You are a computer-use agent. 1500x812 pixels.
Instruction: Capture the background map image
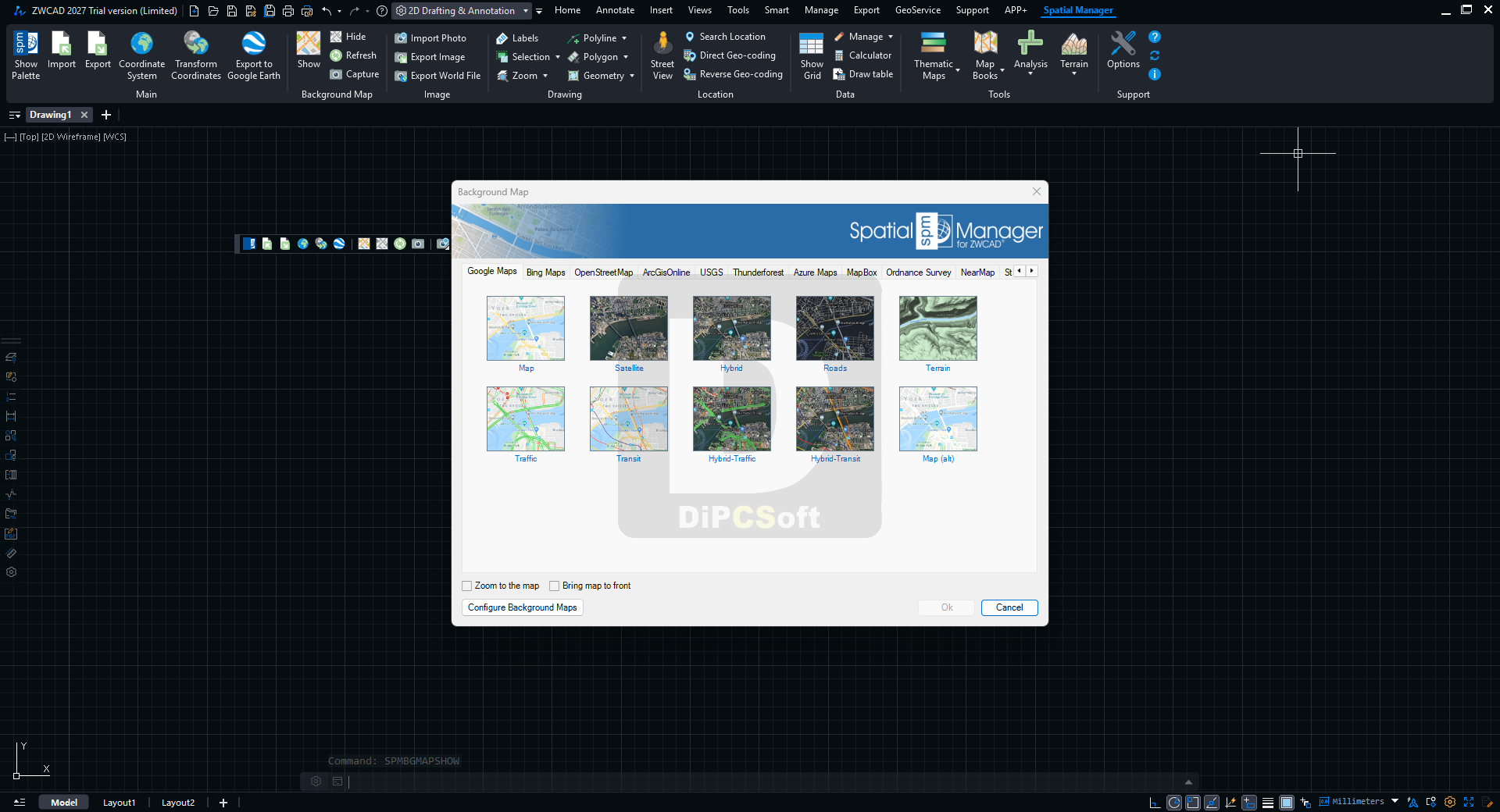tap(354, 74)
